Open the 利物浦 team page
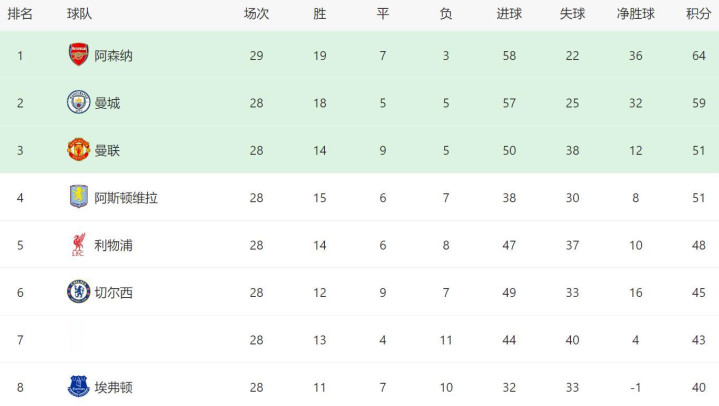 (x=113, y=245)
